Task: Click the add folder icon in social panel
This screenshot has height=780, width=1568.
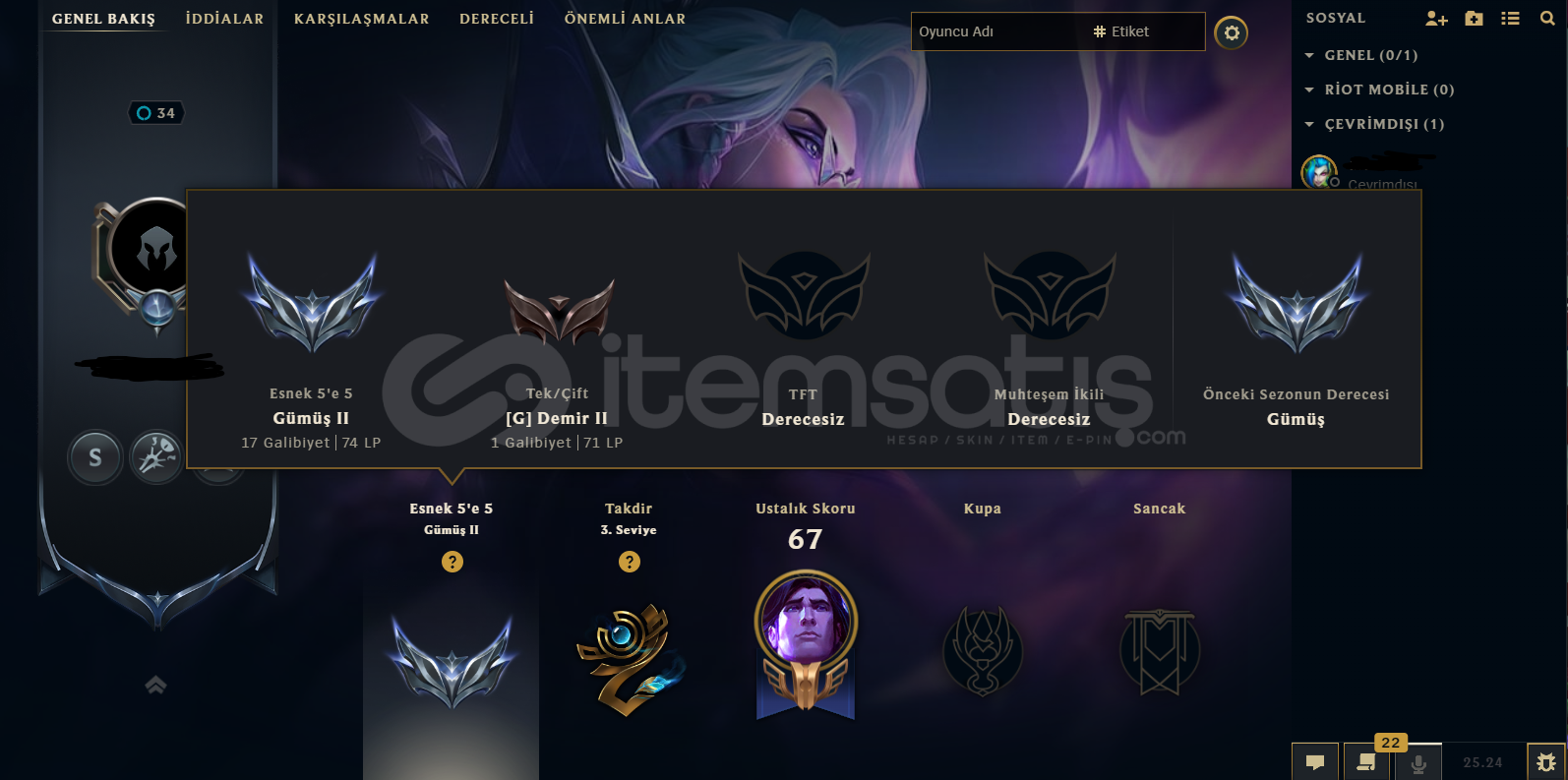Action: pyautogui.click(x=1474, y=18)
